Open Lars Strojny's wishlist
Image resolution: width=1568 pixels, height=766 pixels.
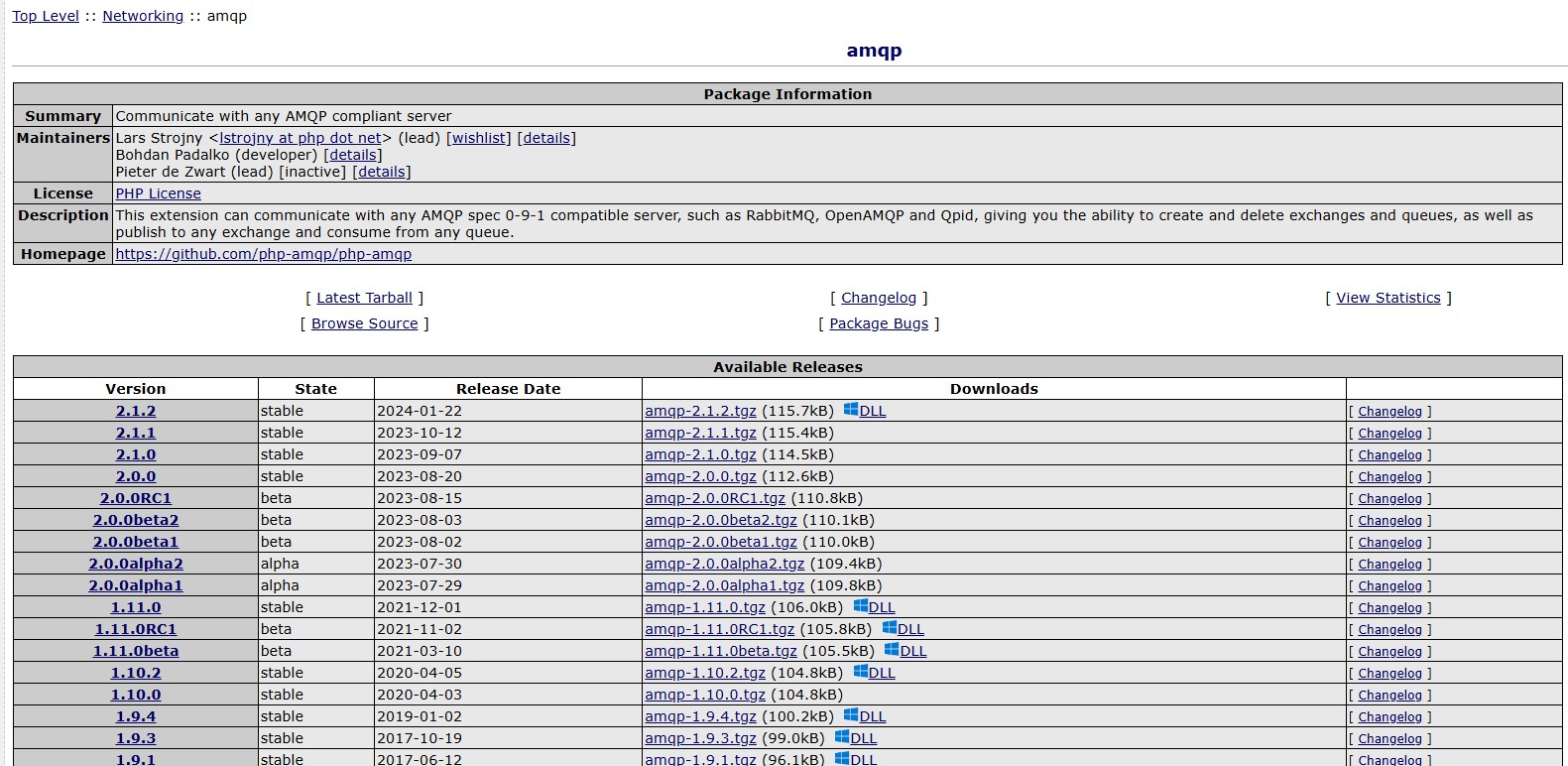tap(479, 138)
